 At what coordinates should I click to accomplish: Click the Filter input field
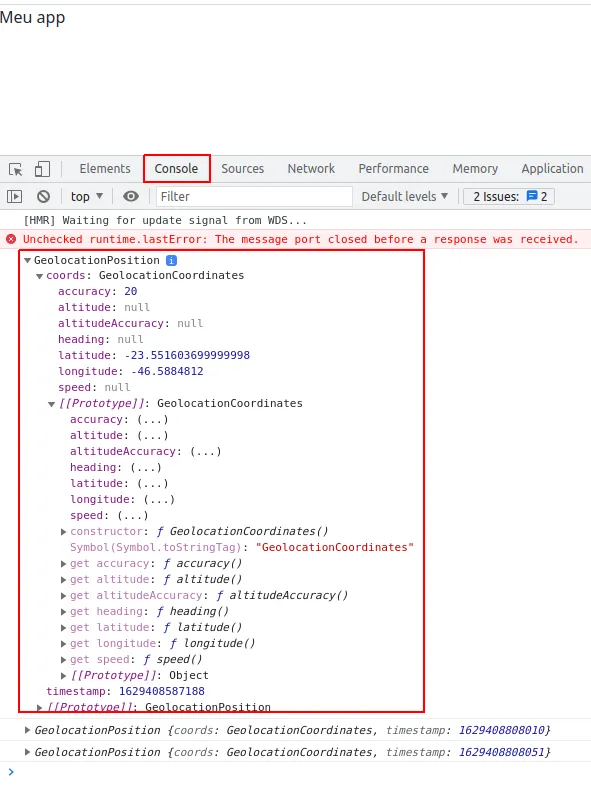tap(254, 196)
